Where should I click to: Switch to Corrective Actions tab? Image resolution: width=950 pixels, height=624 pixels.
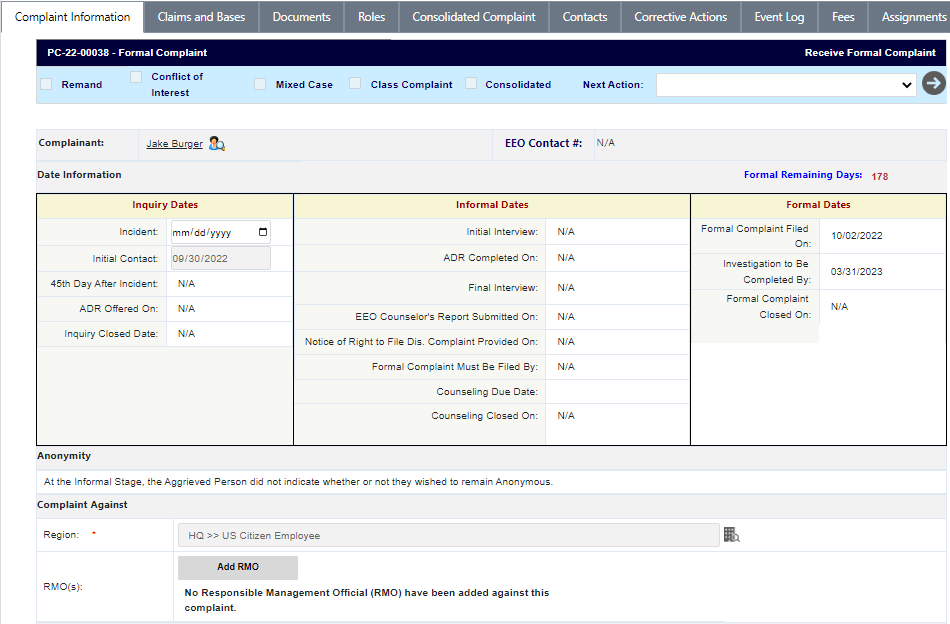pos(680,17)
